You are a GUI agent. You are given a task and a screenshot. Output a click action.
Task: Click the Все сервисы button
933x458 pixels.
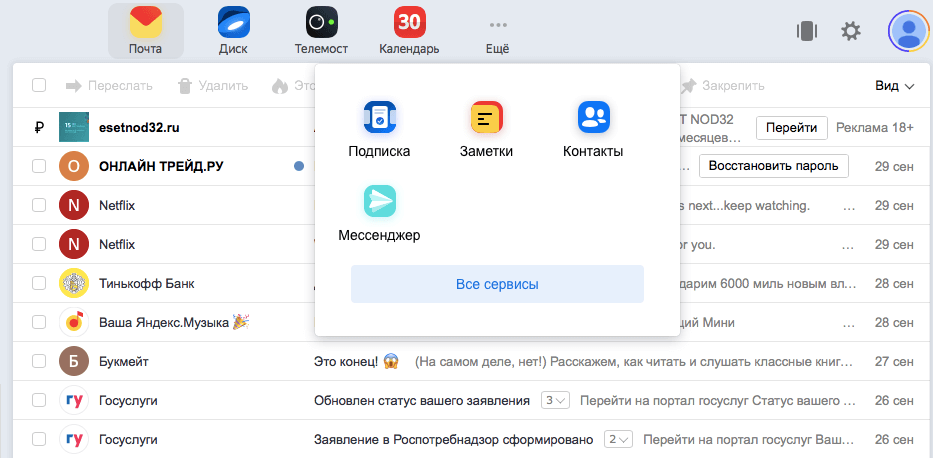point(497,284)
